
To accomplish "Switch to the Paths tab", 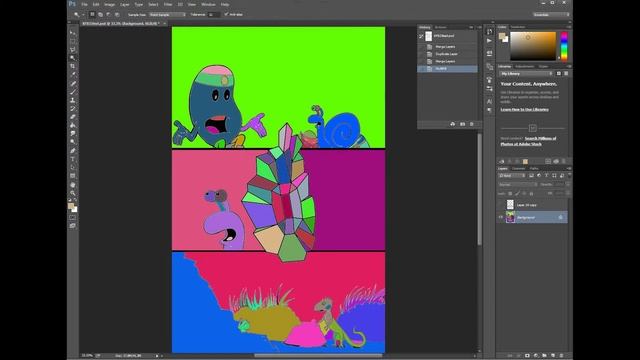I will tap(534, 168).
